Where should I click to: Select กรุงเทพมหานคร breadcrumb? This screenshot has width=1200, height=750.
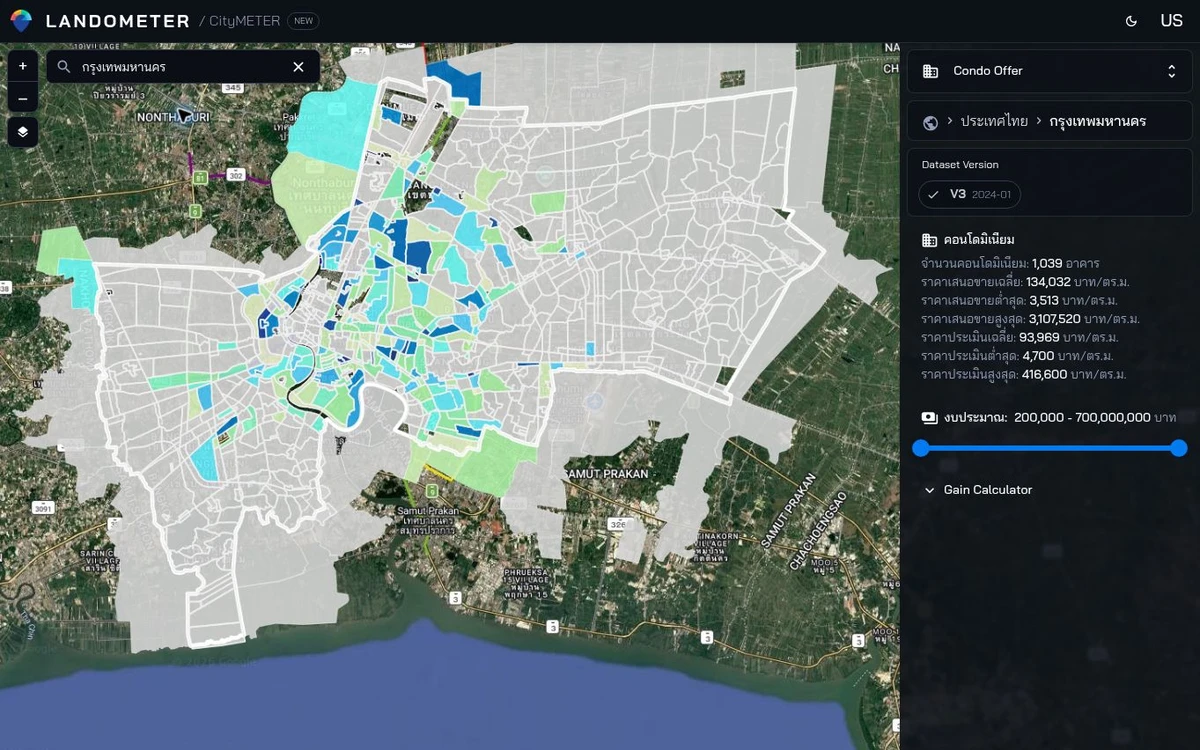[1098, 121]
